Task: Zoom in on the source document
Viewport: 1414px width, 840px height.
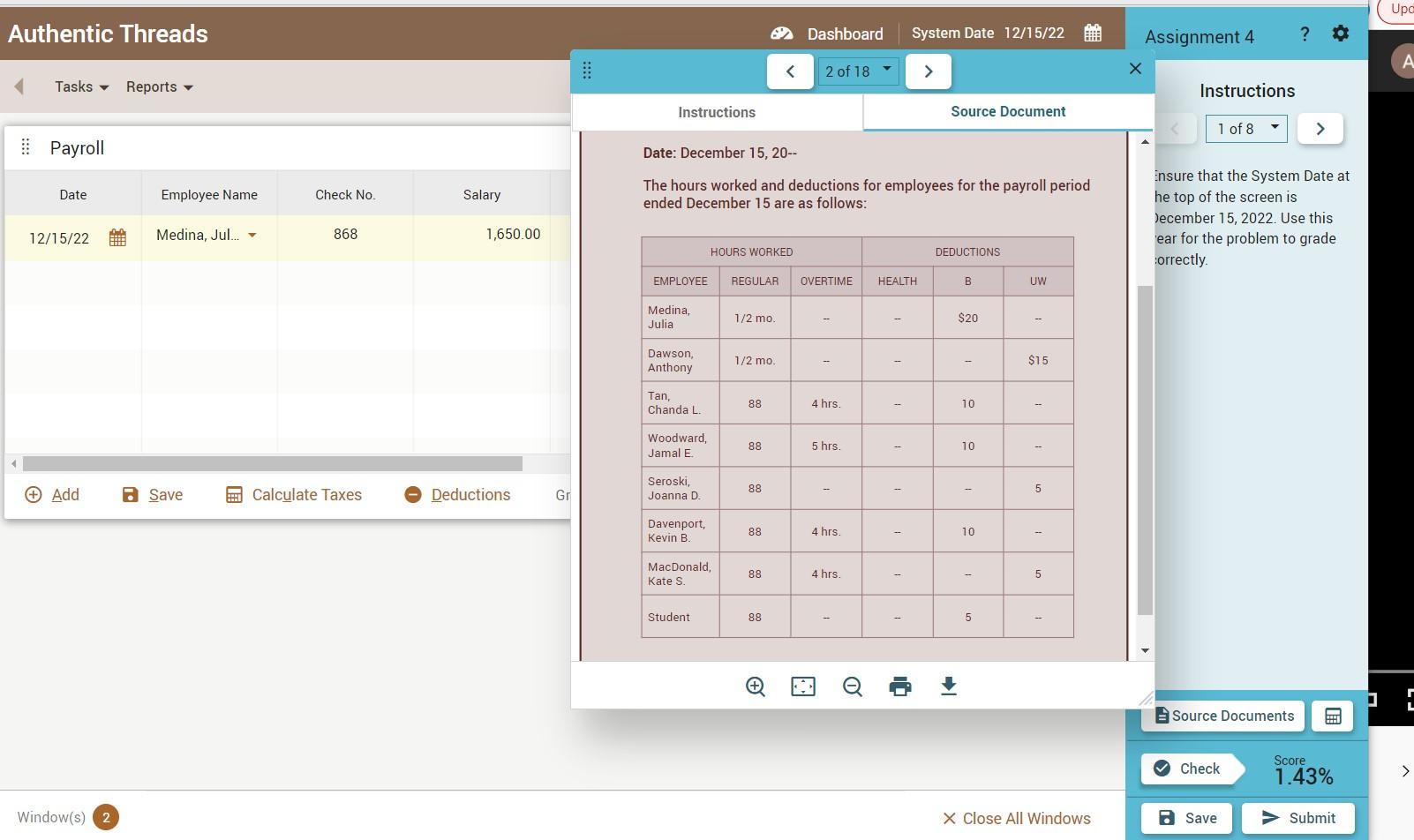Action: [x=755, y=686]
